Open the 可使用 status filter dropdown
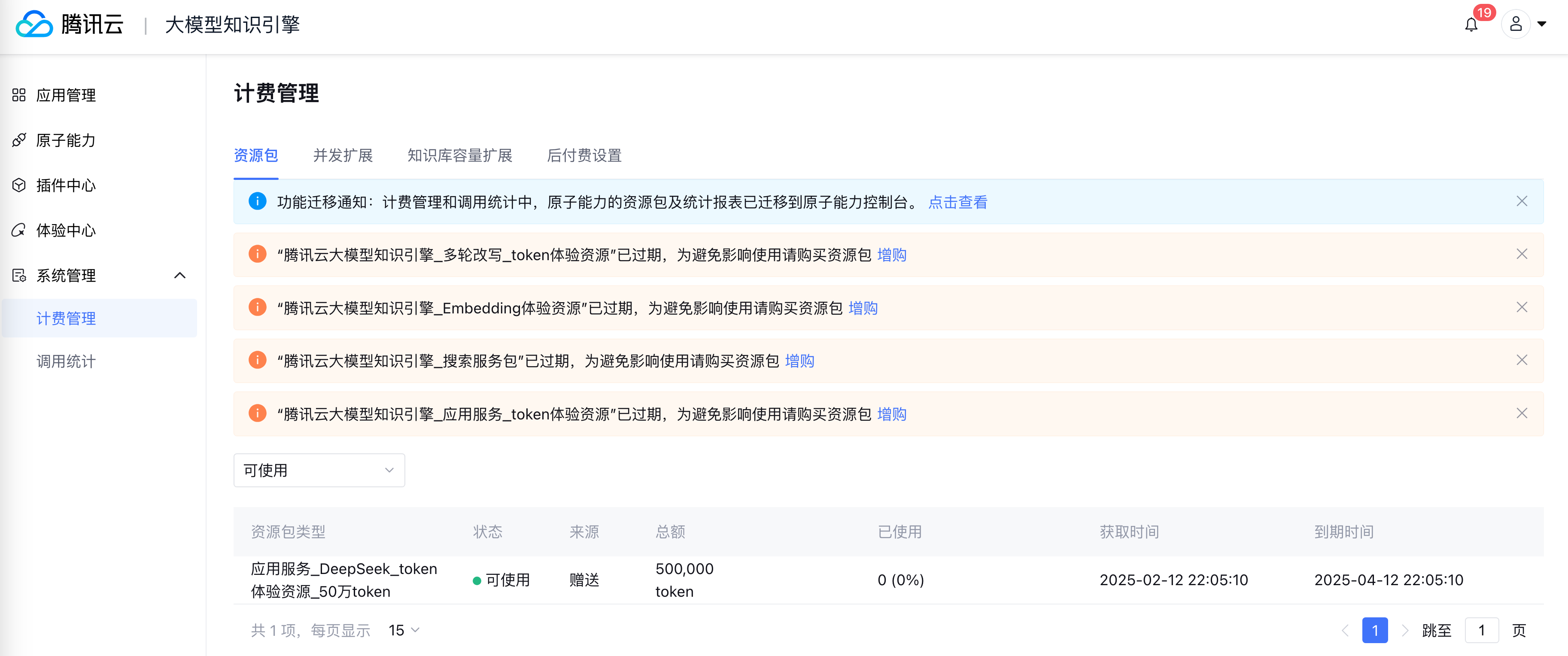The height and width of the screenshot is (656, 1568). (x=319, y=471)
